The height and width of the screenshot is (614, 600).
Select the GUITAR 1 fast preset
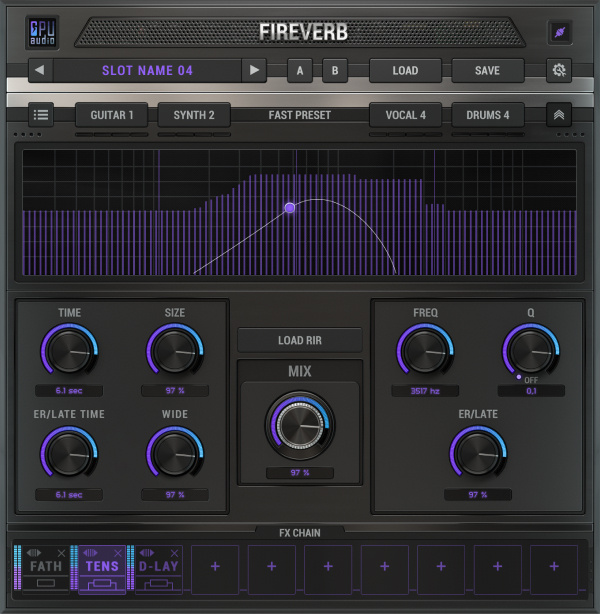pos(112,115)
